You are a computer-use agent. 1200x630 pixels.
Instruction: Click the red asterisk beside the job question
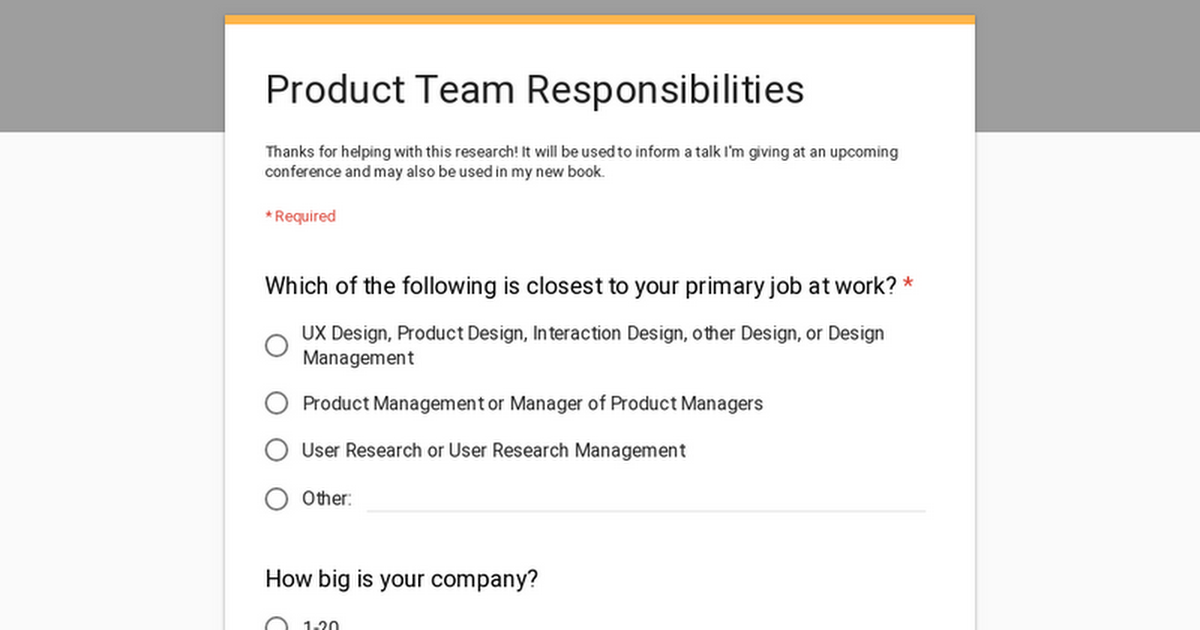point(908,286)
